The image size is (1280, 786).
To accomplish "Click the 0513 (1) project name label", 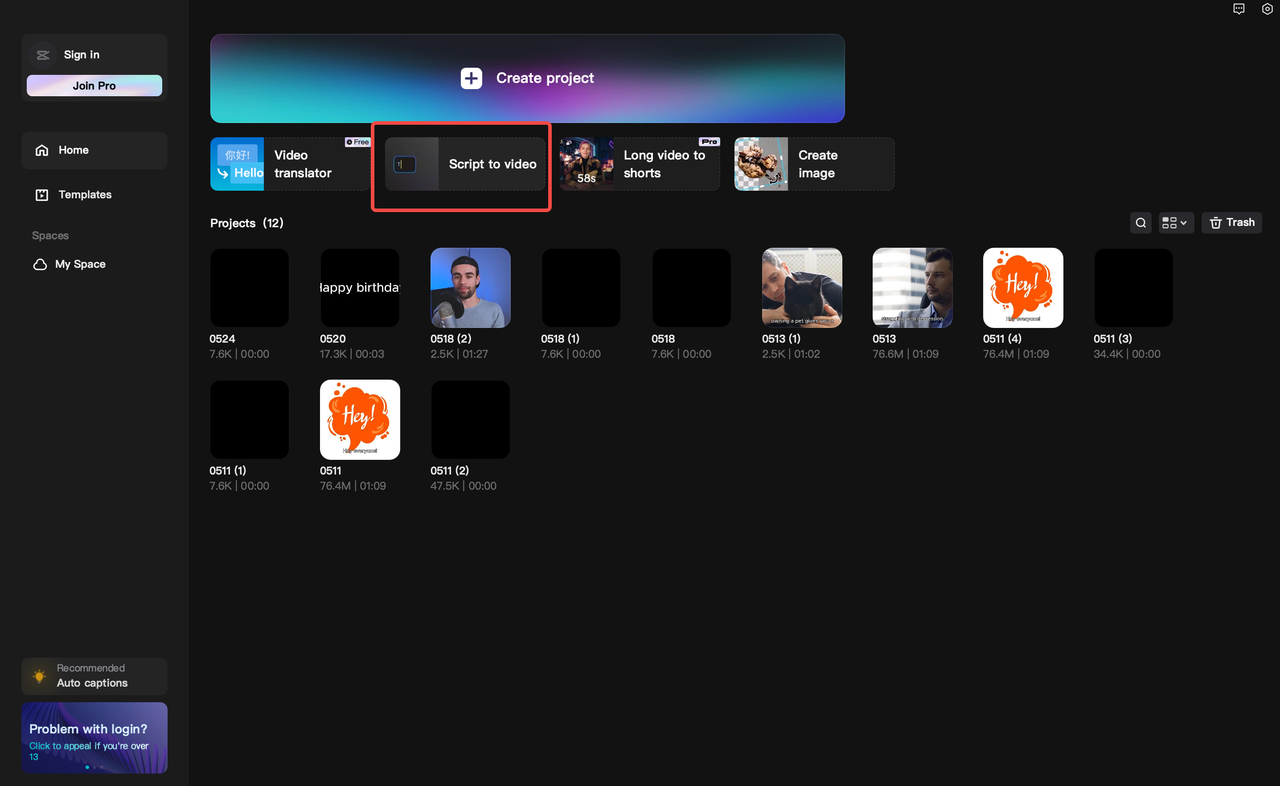I will point(781,339).
